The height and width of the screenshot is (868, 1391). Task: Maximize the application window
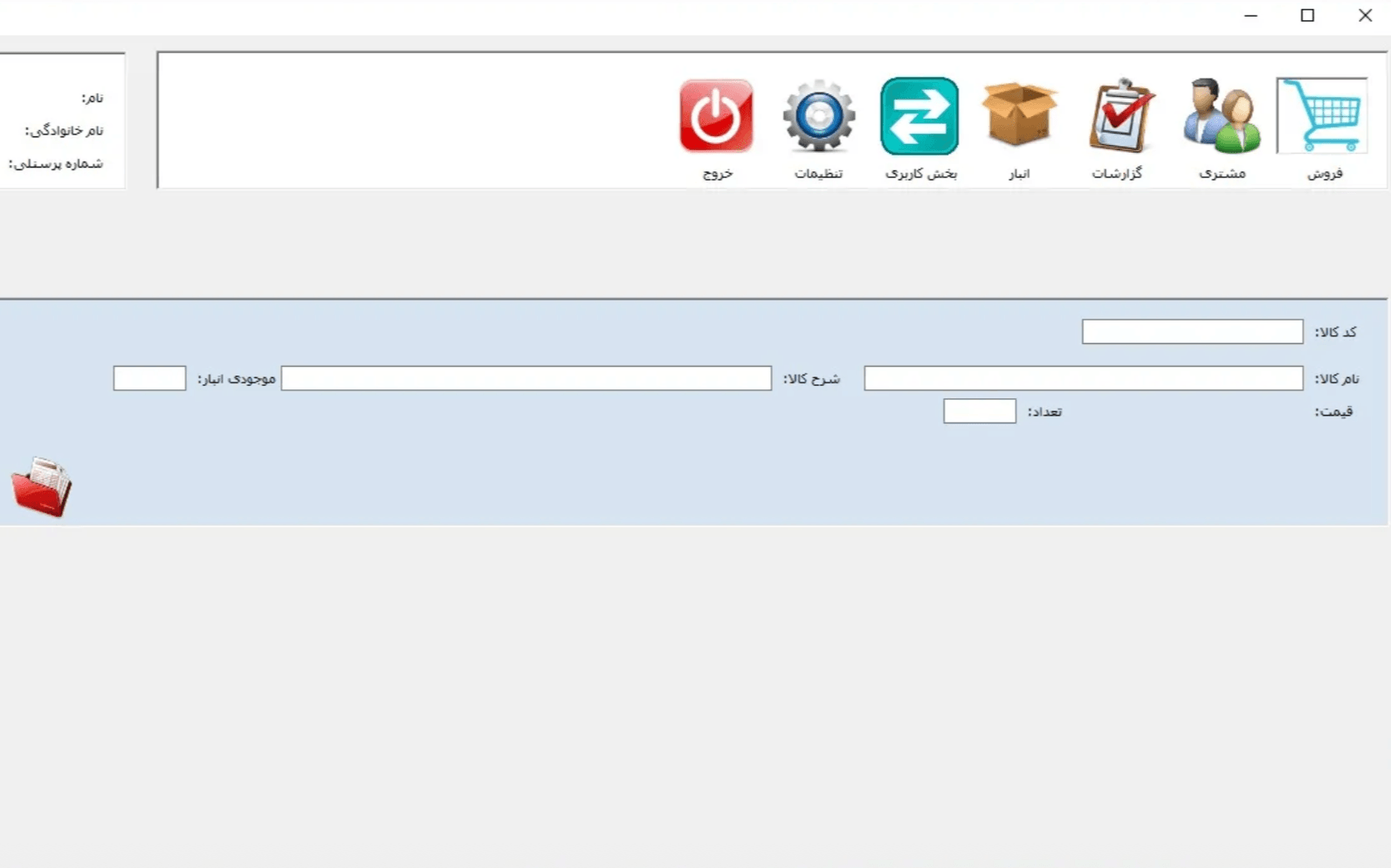(x=1307, y=15)
